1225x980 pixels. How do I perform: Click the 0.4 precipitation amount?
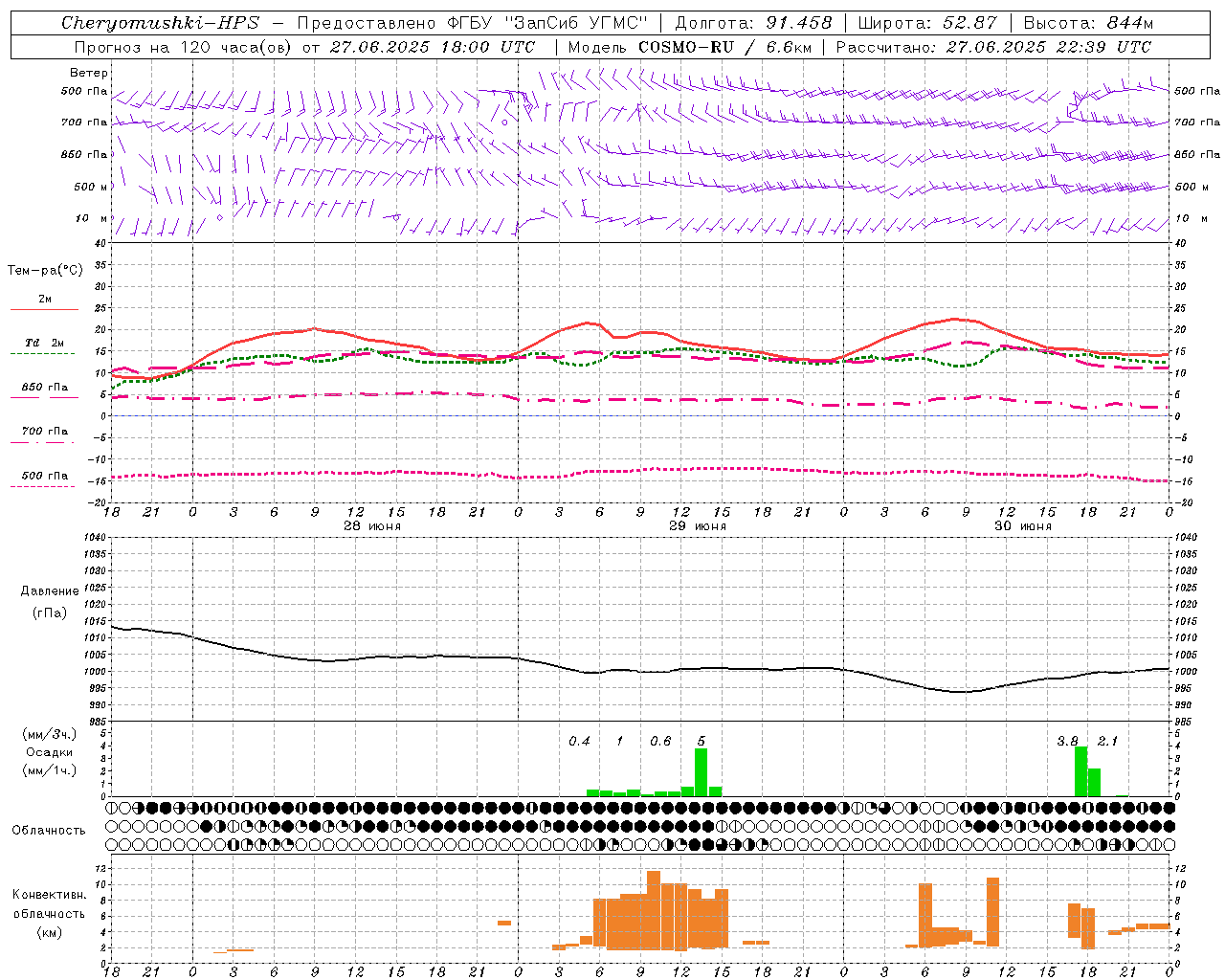coord(579,742)
